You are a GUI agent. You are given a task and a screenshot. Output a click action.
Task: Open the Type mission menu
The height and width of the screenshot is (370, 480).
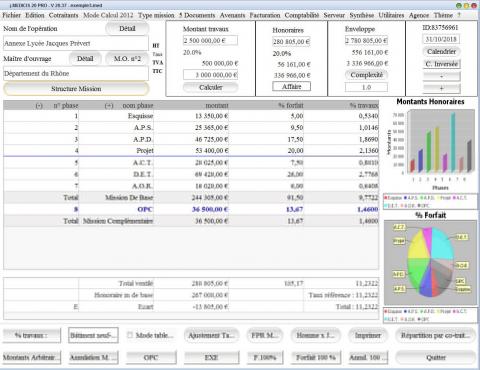tap(156, 15)
